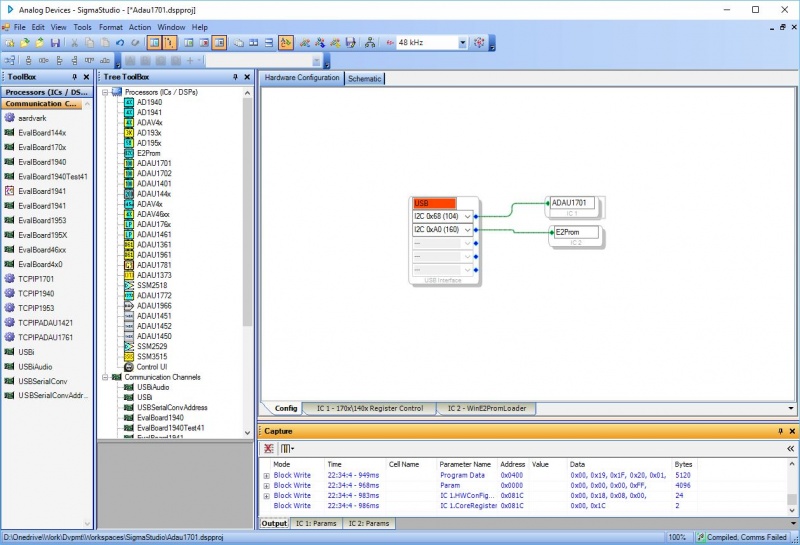This screenshot has height=545, width=800.
Task: Click the Processors (ICs / DS... ToolBox header
Action: tap(46, 92)
